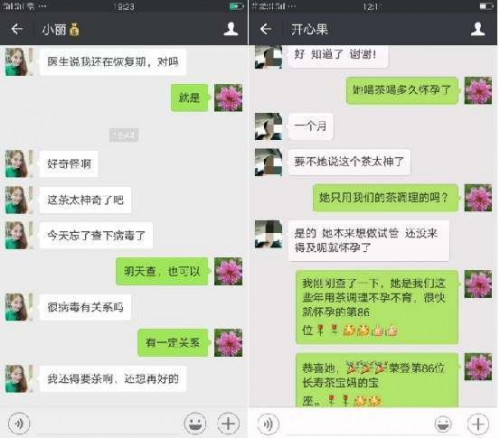This screenshot has width=500, height=438.
Task: Open emoji picker in left chat
Action: point(195,424)
